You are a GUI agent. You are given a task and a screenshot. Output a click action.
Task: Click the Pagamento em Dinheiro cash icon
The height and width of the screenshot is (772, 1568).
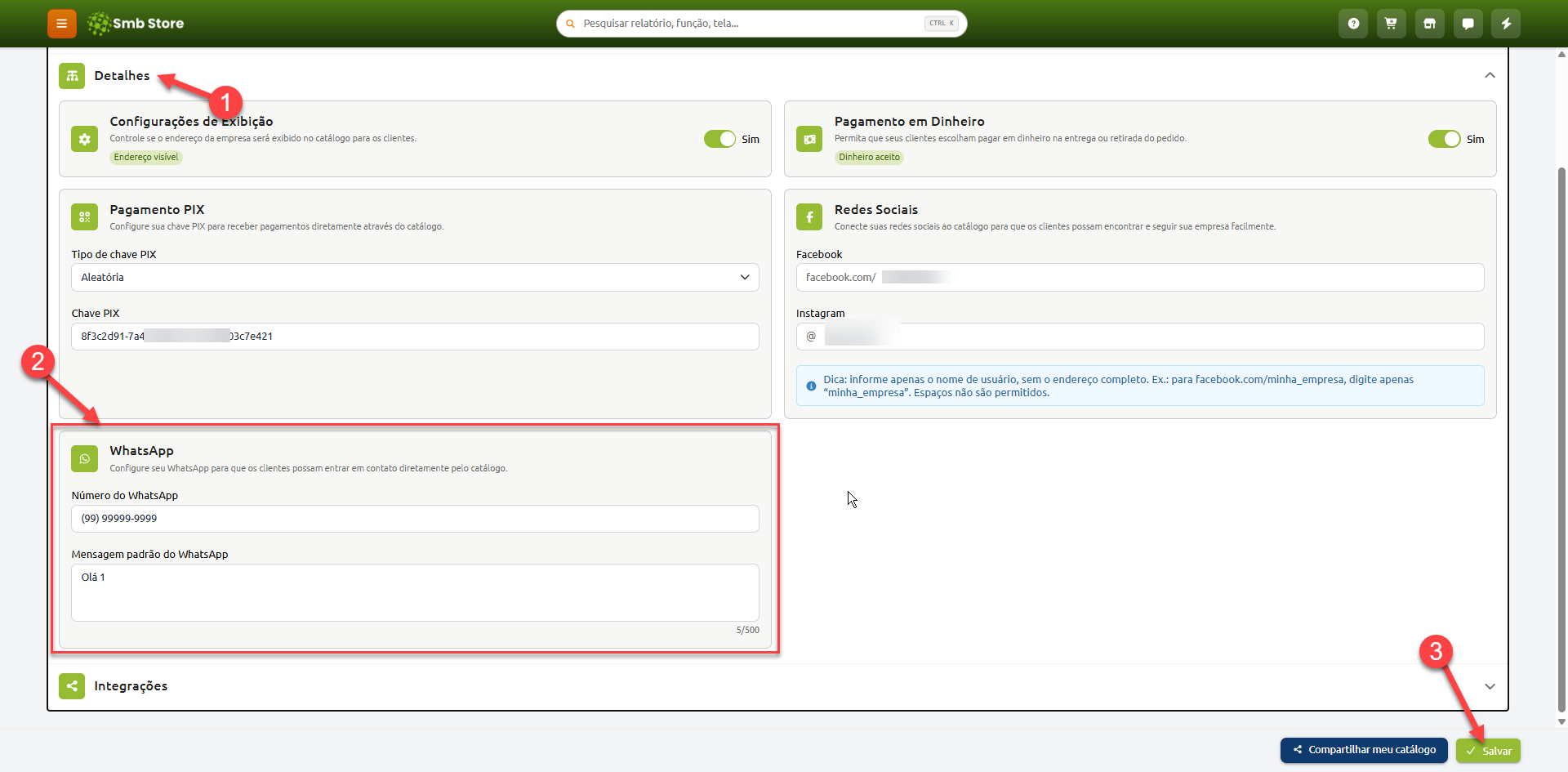tap(809, 139)
